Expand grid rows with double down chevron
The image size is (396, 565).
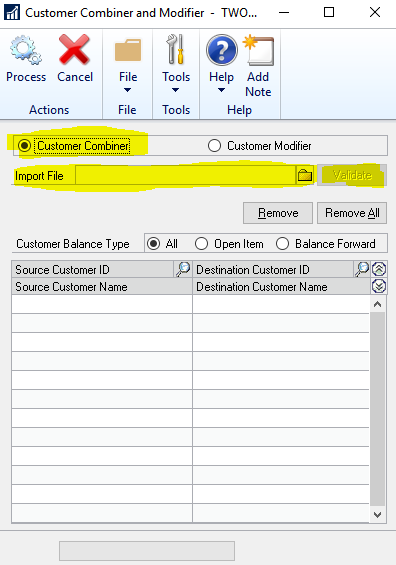(379, 286)
